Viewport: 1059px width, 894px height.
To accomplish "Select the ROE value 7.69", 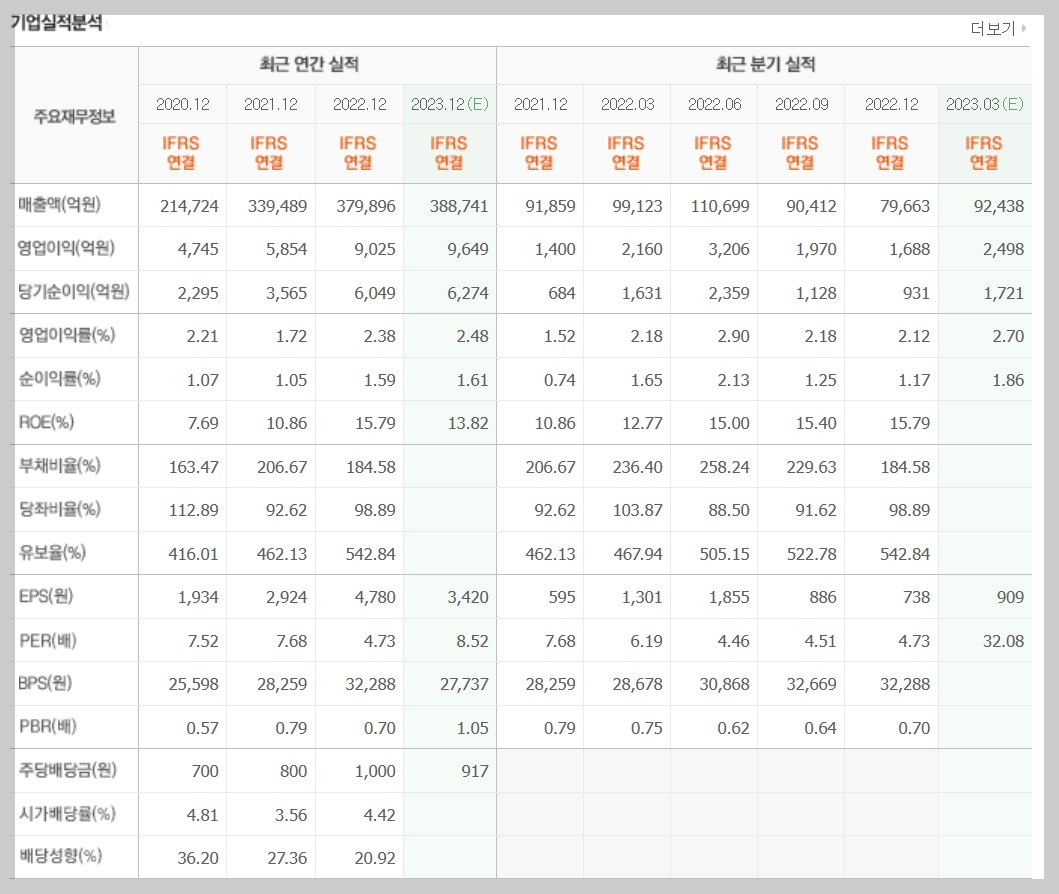I will point(203,424).
